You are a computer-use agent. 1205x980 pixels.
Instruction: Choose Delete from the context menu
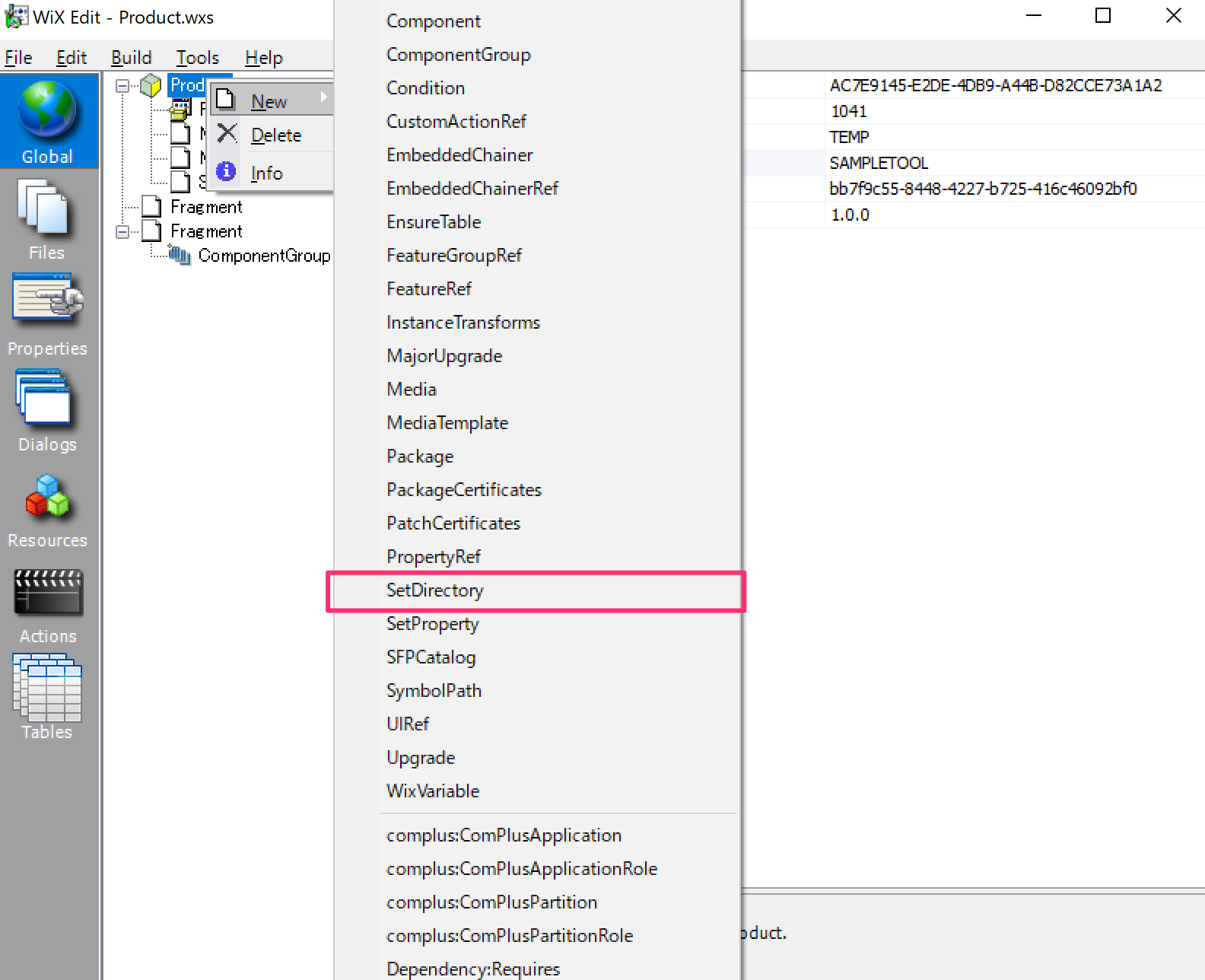(271, 135)
